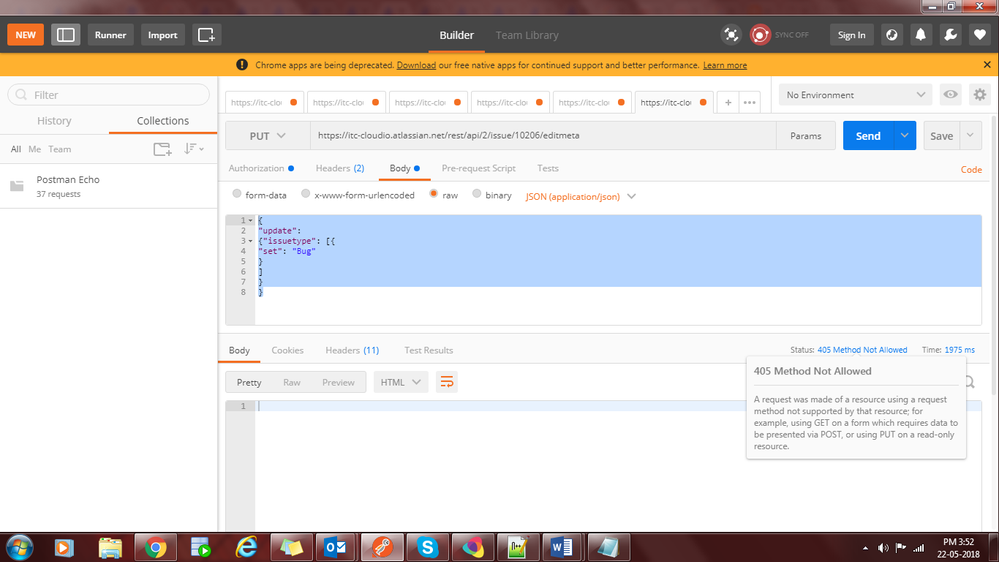Screen dimensions: 999x562
Task: Switch response view to Raw
Action: tap(291, 382)
